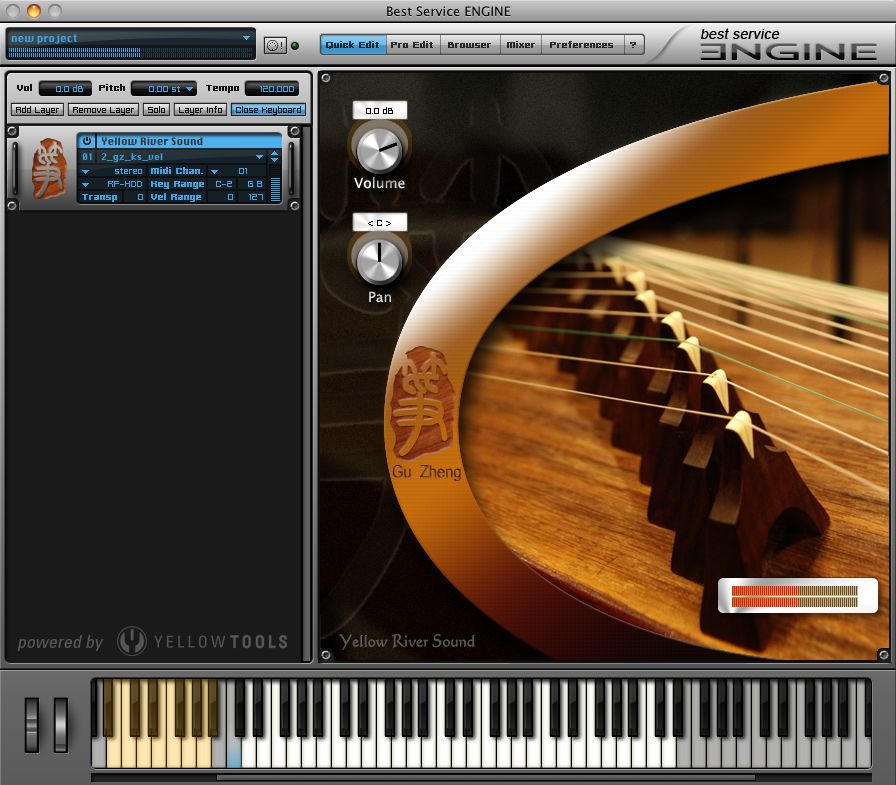Screen dimensions: 896x785
Task: Click the Pan knob
Action: click(379, 260)
